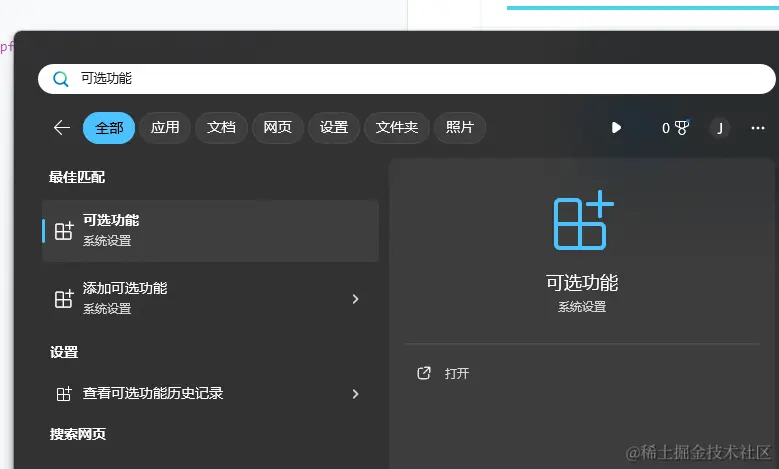Go back with the left arrow
Viewport: 779px width, 469px height.
click(62, 128)
